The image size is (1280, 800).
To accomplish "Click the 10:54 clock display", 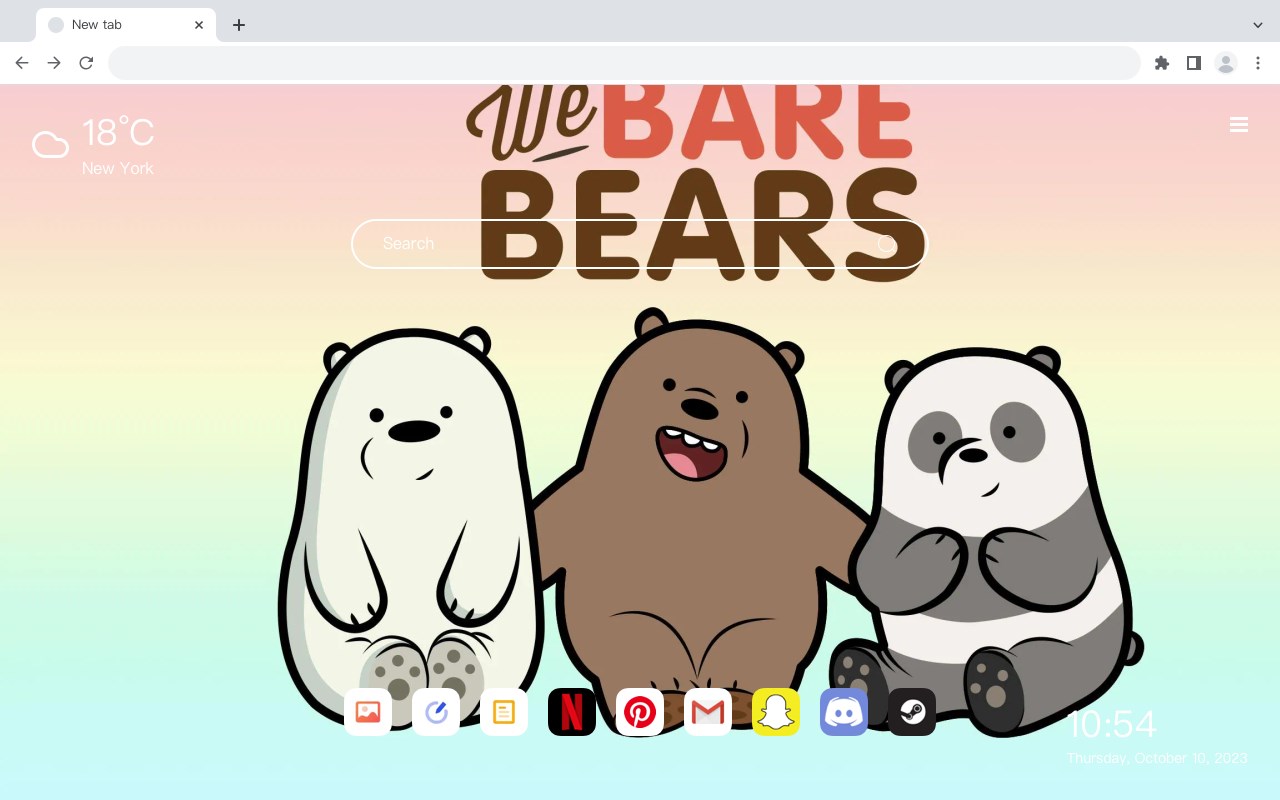I will pos(1112,724).
